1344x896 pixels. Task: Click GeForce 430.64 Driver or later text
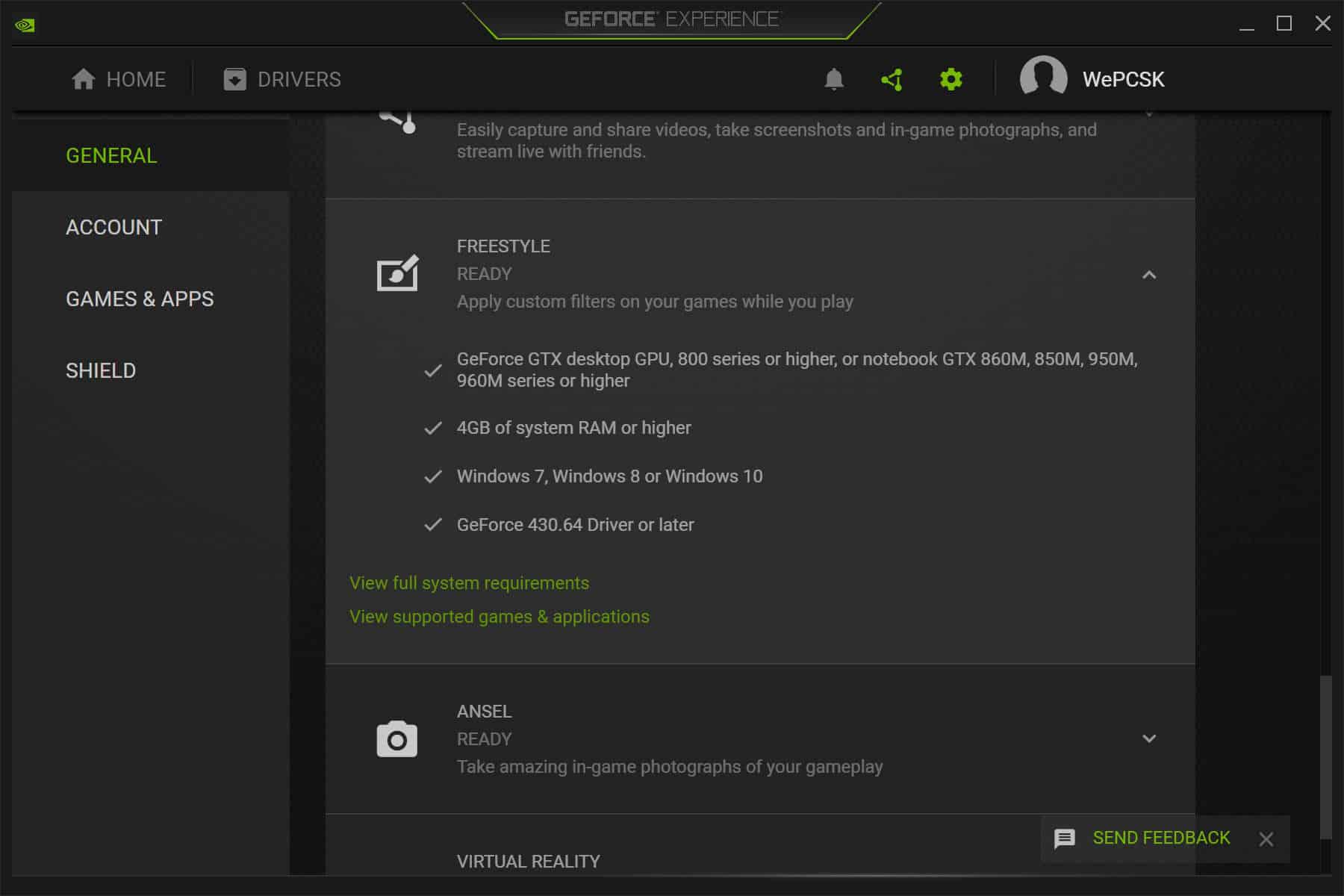[x=575, y=525]
